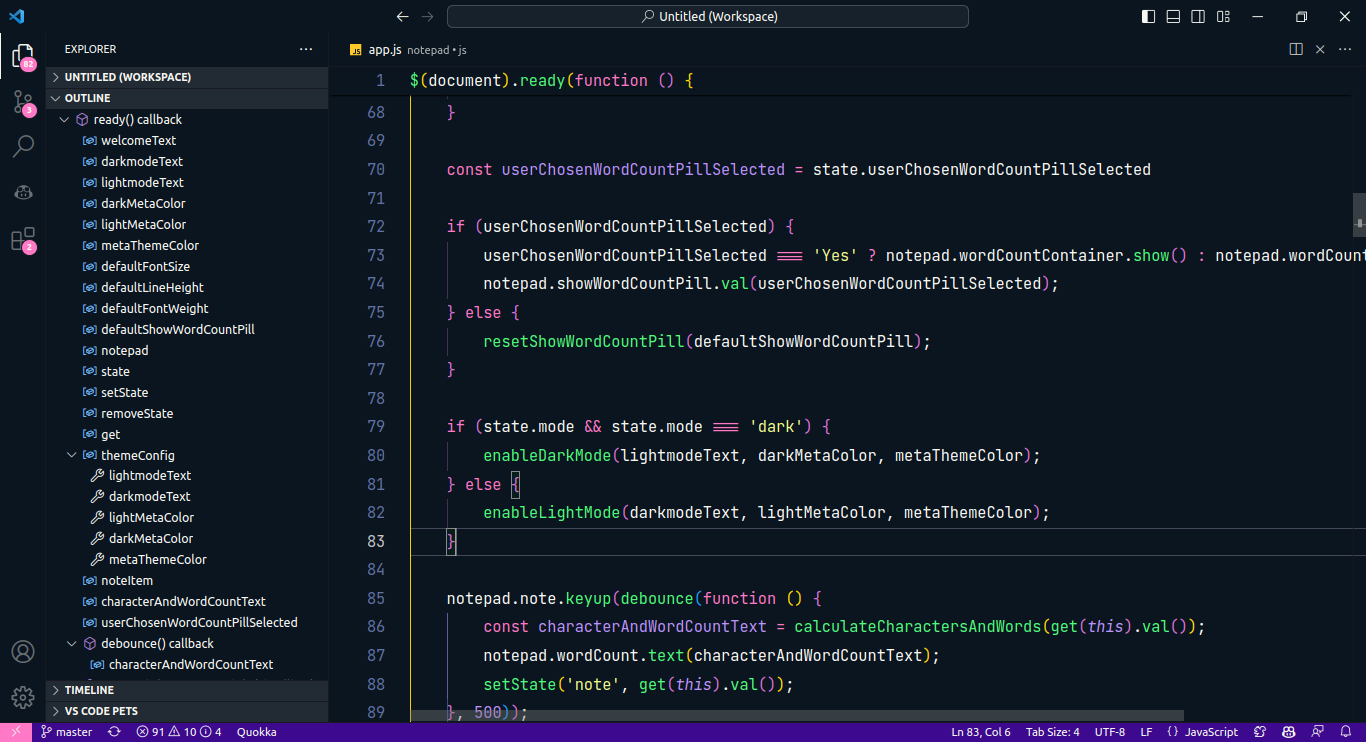Synchronize changes with the sync icon
1366x742 pixels.
(x=114, y=732)
